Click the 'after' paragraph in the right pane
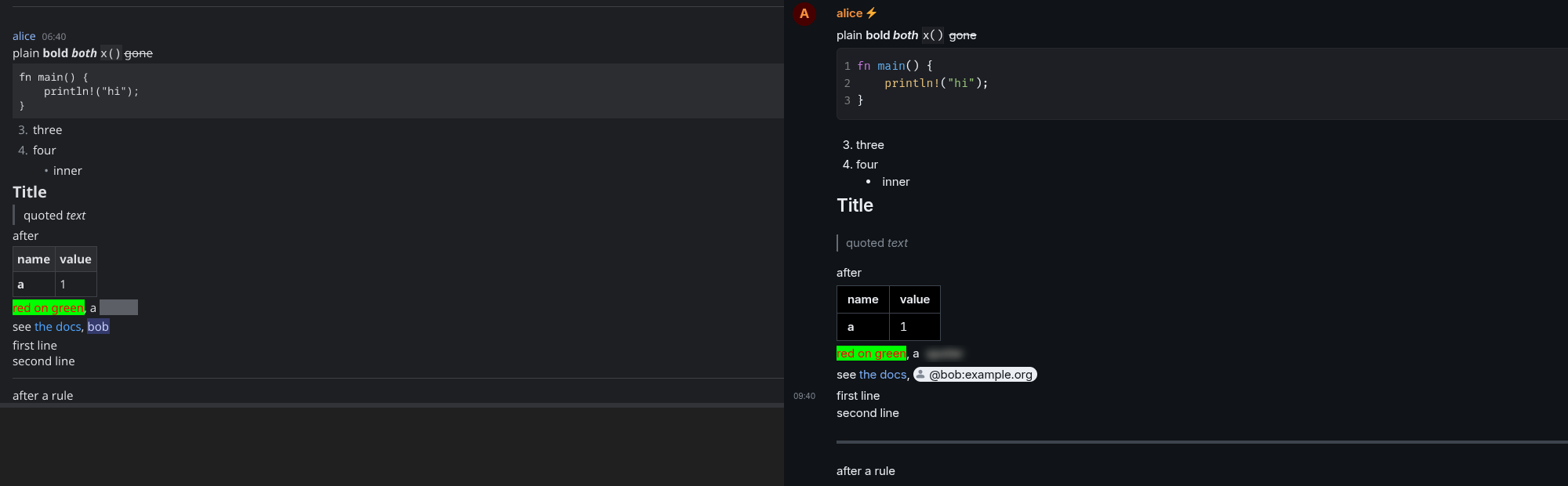This screenshot has width=1568, height=486. tap(849, 273)
